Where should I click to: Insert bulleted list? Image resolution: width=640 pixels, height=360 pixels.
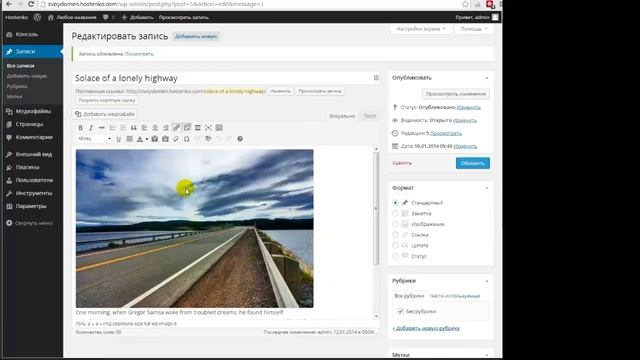coord(112,128)
